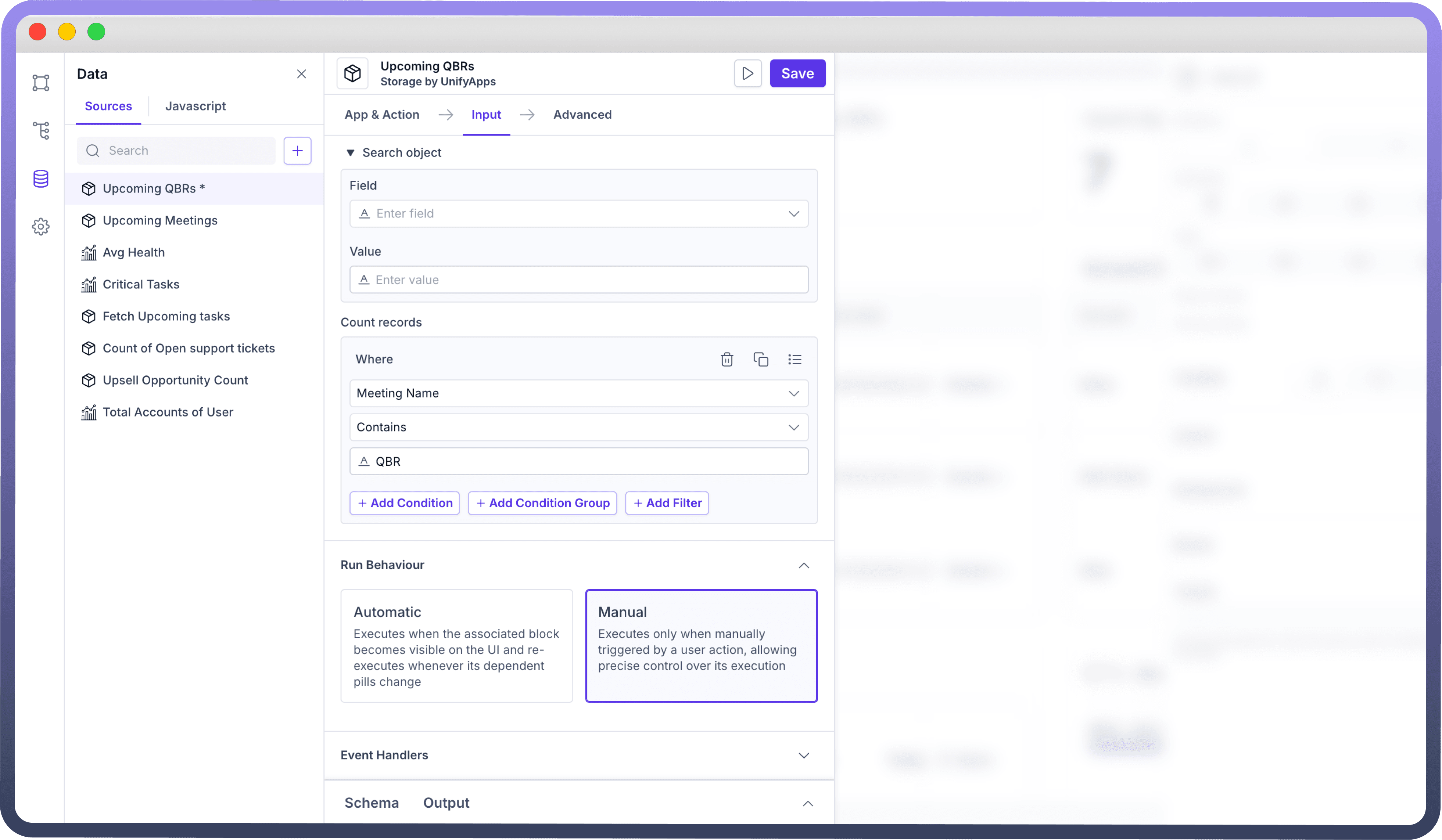Open the settings gear in left sidebar
This screenshot has height=840, width=1442.
[x=41, y=227]
